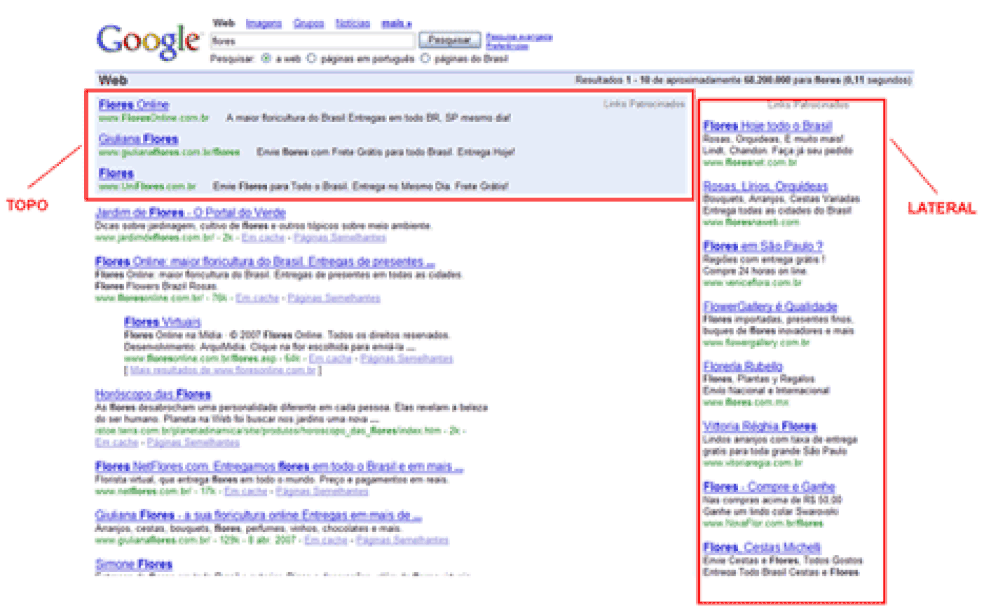Click the Pesquisar search button

pos(449,40)
